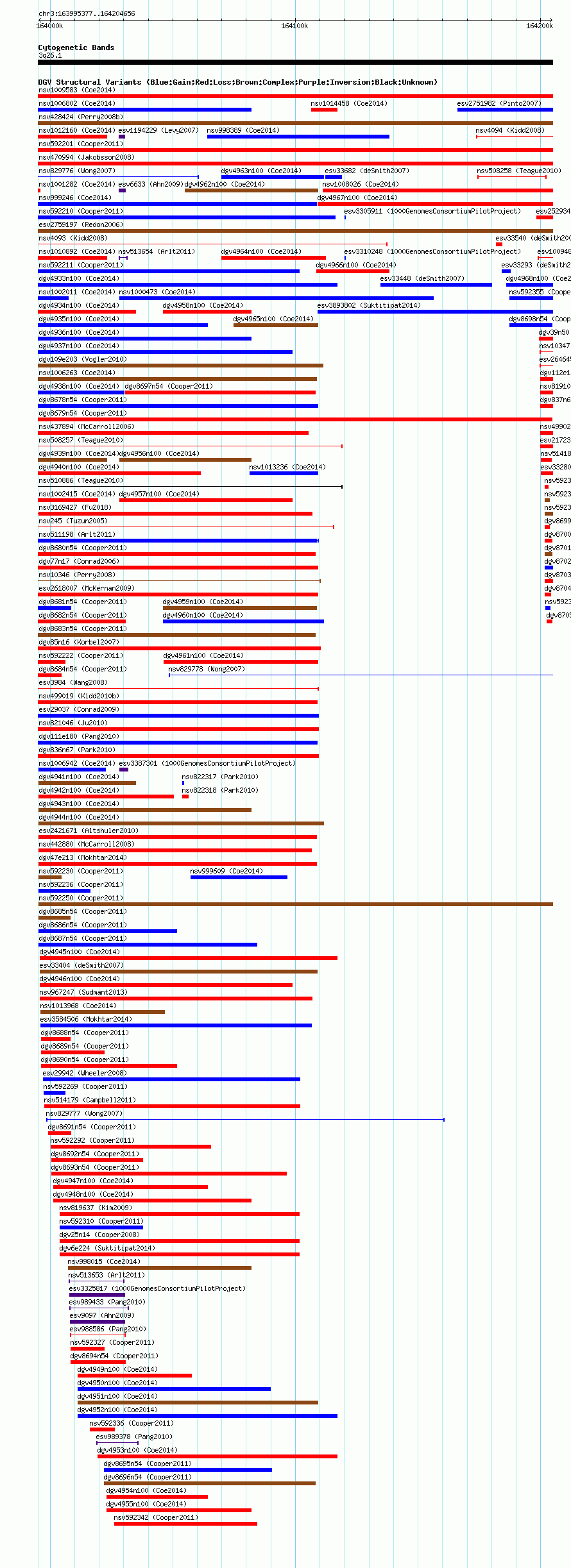Open dgv25n14 (Cooper2008) variant
The image size is (571, 1568).
click(x=99, y=1235)
